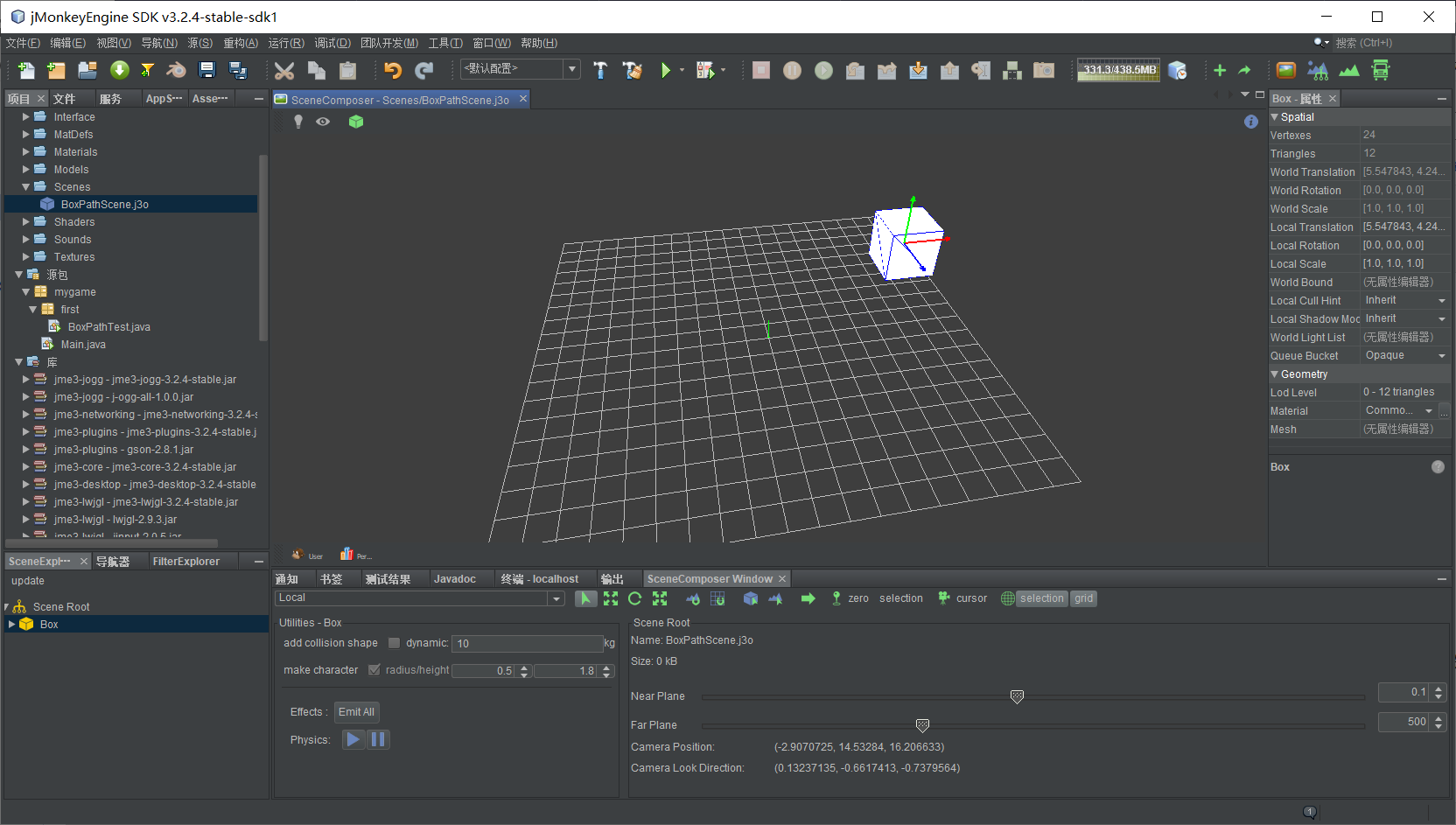This screenshot has height=825, width=1456.
Task: Select BoxPathScene.j3o in project tree
Action: (104, 205)
